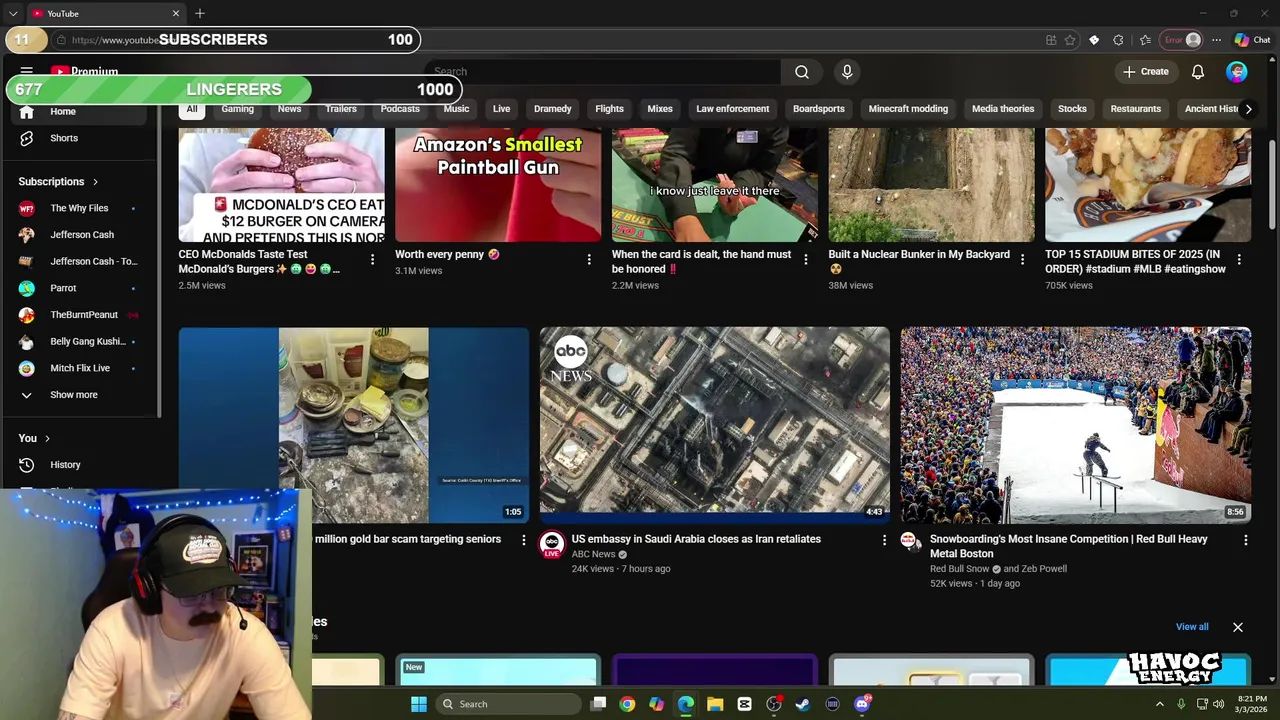
Task: Select the Minecraft modding chip
Action: click(908, 109)
